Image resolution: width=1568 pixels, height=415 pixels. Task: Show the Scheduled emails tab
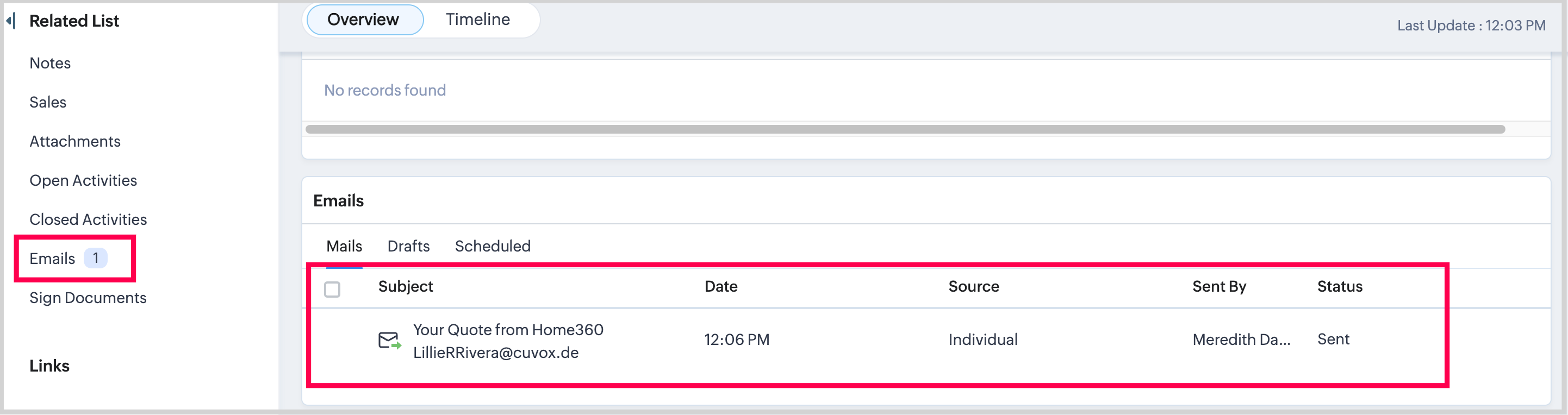493,246
